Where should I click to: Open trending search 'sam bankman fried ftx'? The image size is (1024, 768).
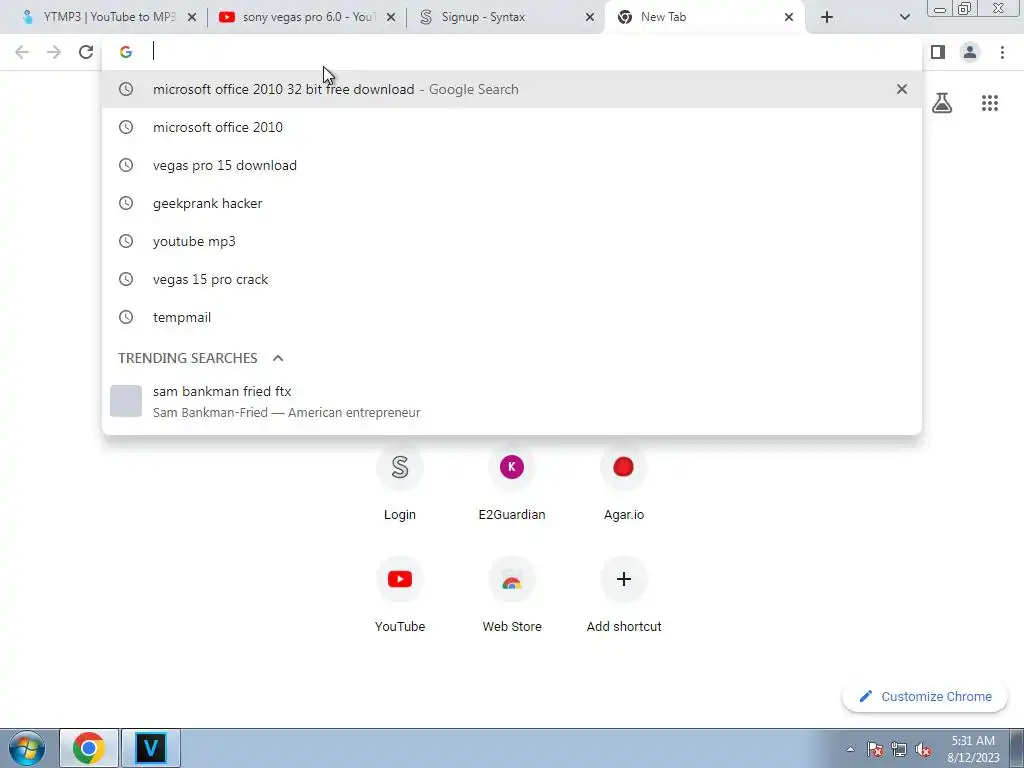click(511, 401)
